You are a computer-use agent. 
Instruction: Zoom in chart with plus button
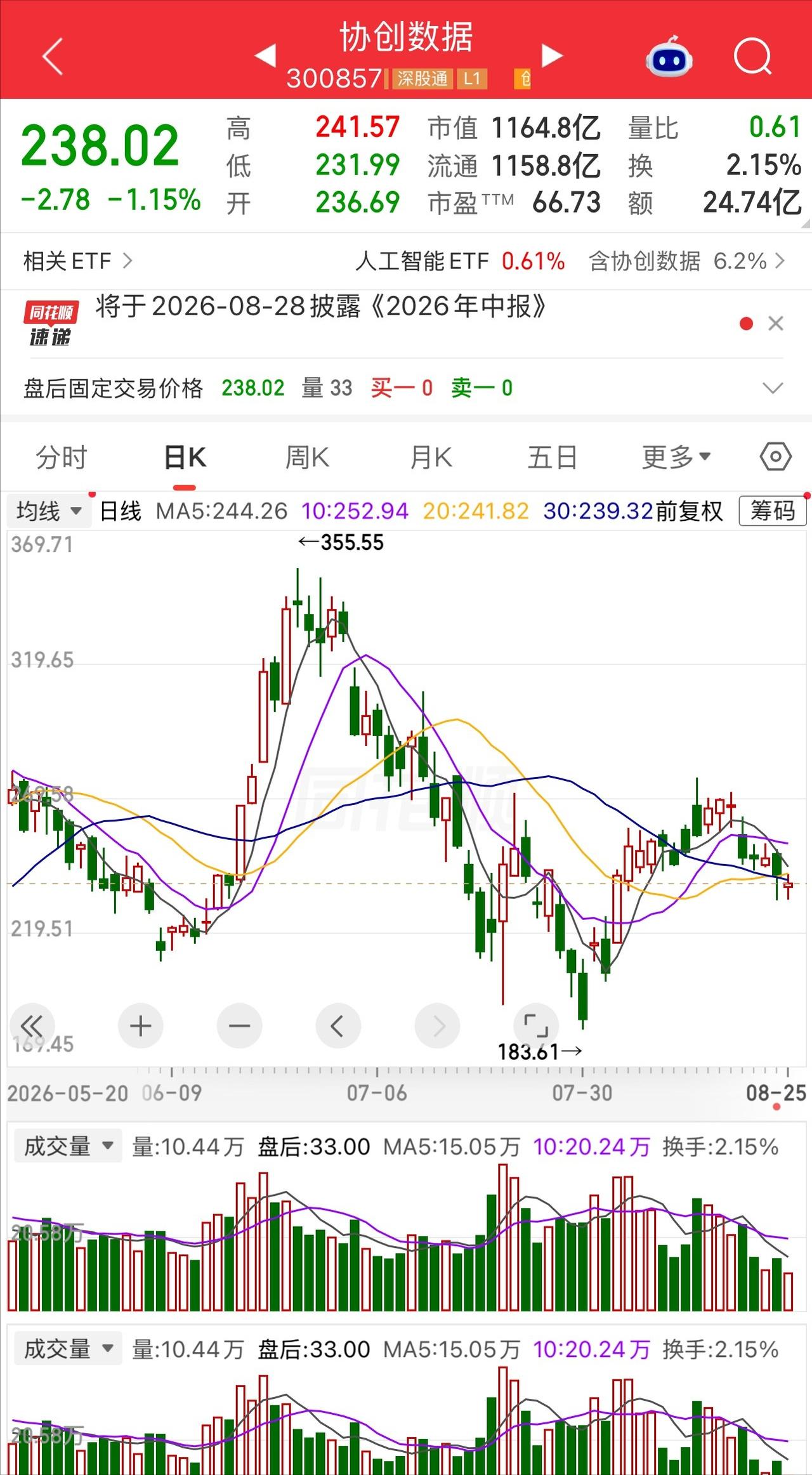(140, 1026)
